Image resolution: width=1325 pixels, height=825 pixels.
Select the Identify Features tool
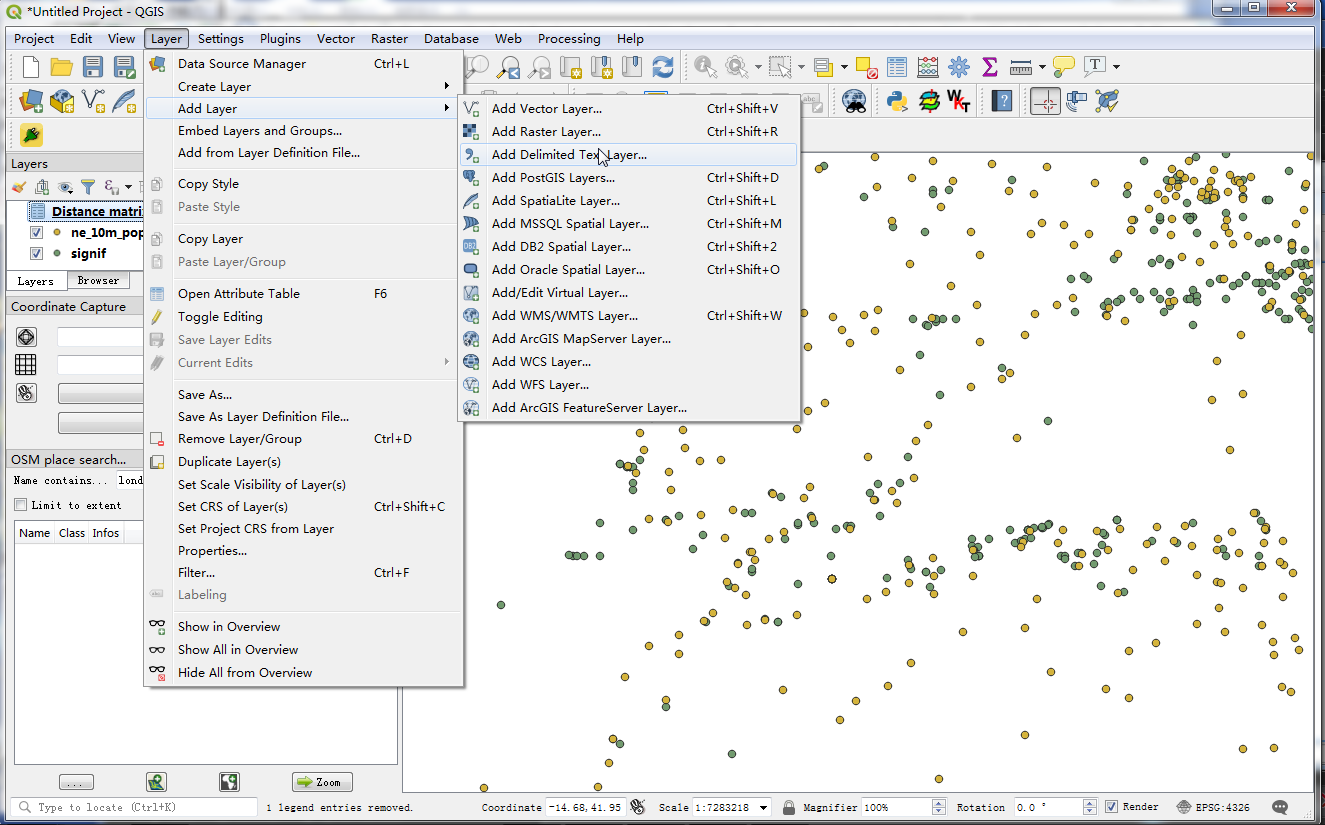coord(705,67)
